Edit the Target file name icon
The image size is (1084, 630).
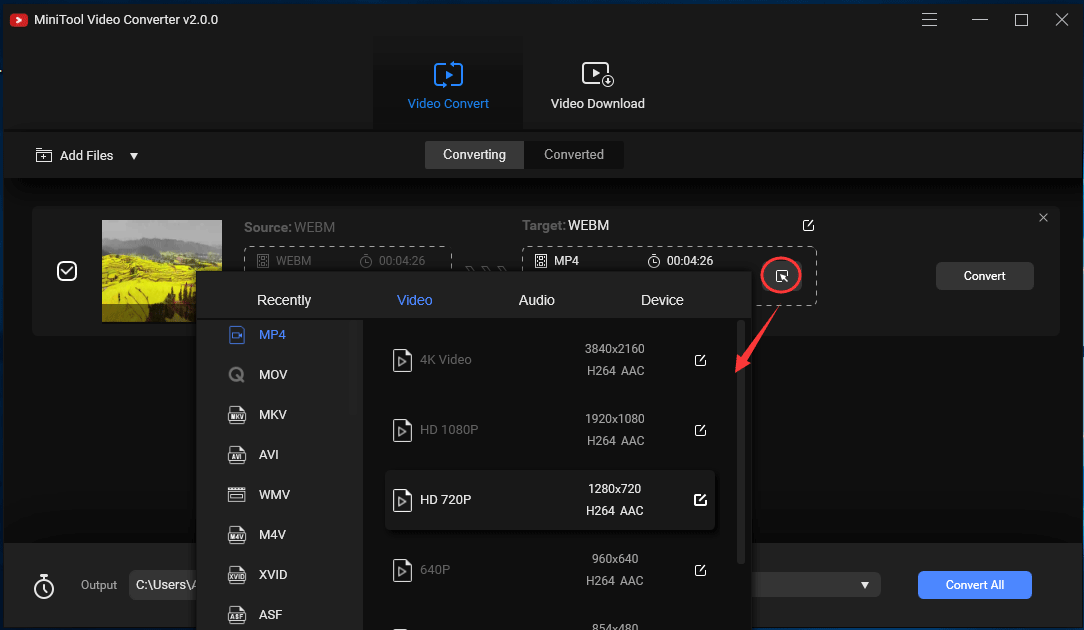click(808, 225)
